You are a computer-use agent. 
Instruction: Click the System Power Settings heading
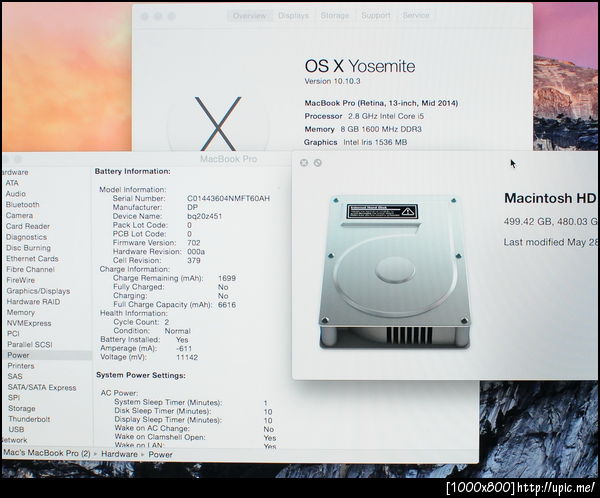click(x=141, y=376)
